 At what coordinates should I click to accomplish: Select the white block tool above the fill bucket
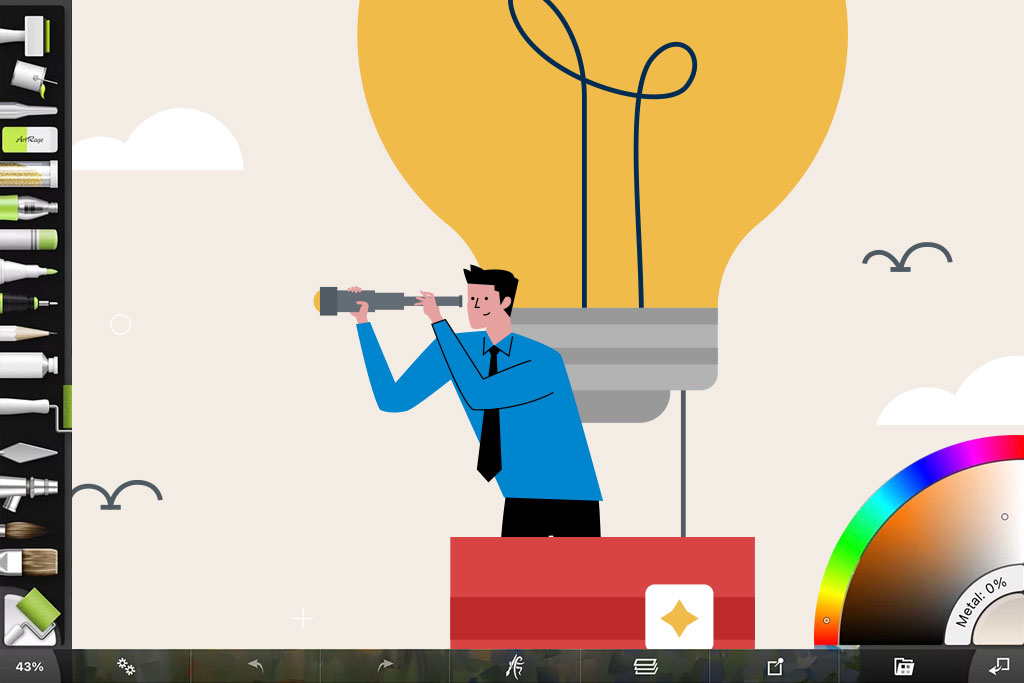pyautogui.click(x=27, y=35)
